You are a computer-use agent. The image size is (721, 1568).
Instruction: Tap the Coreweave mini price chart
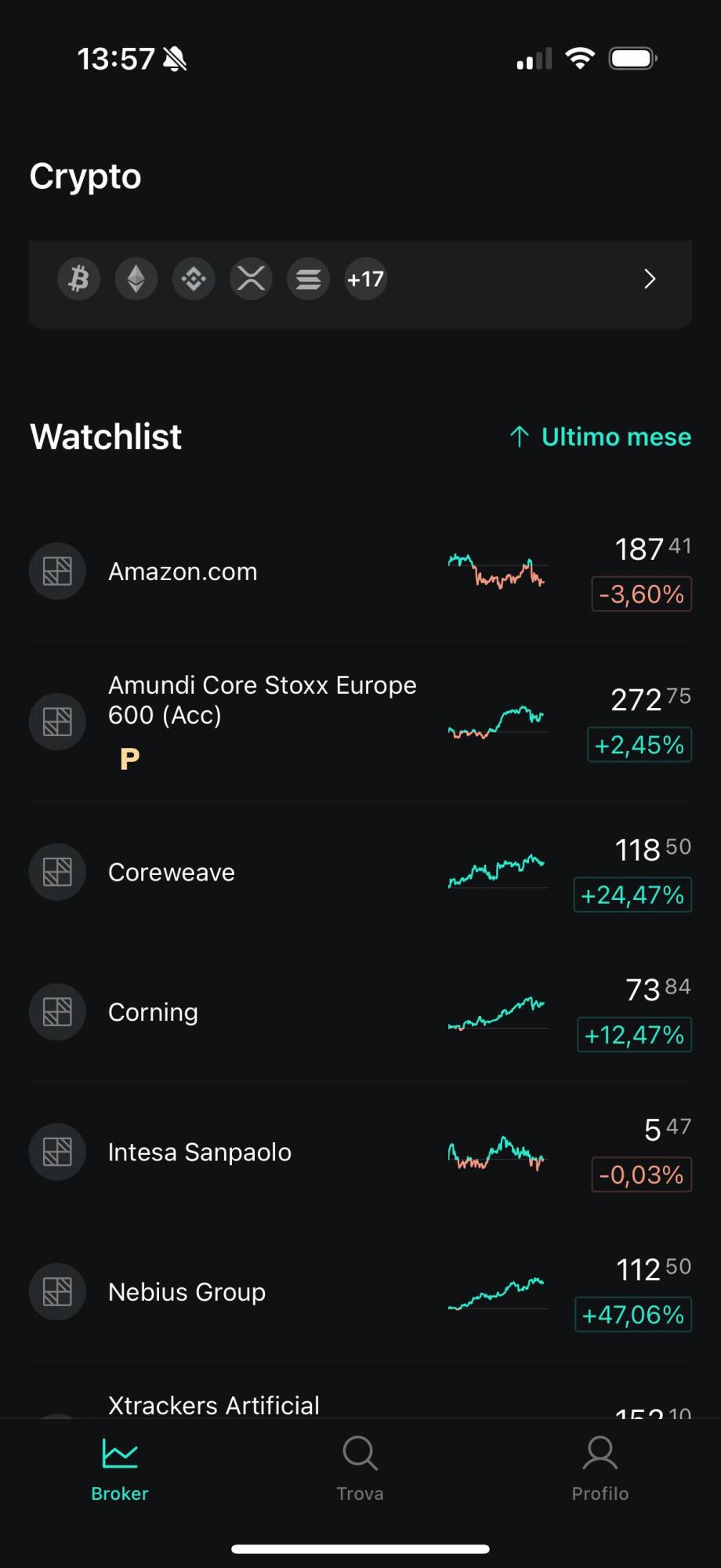(x=497, y=871)
